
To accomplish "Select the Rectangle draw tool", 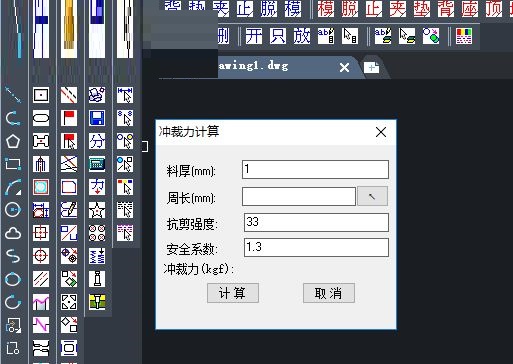I will (13, 164).
